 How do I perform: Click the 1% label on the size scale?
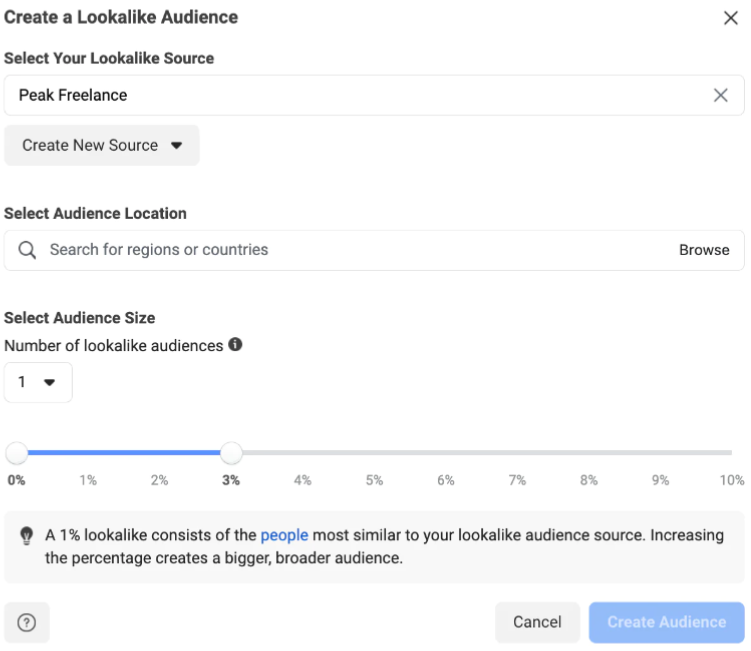88,480
